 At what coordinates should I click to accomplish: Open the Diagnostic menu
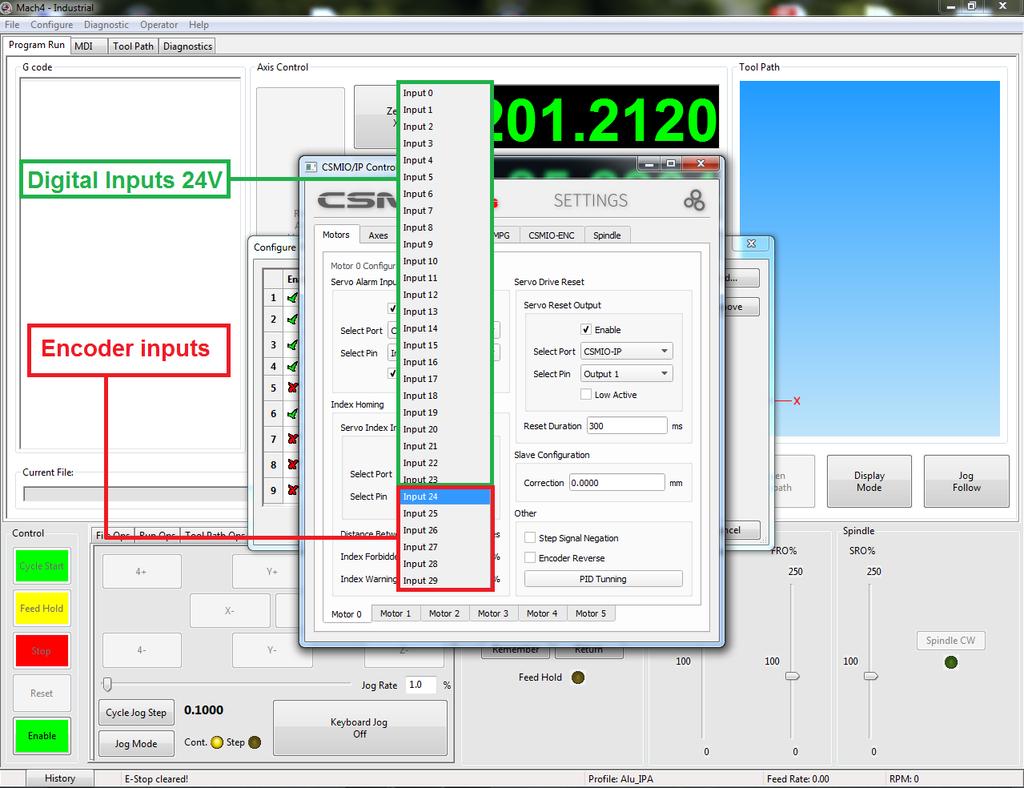[x=106, y=25]
